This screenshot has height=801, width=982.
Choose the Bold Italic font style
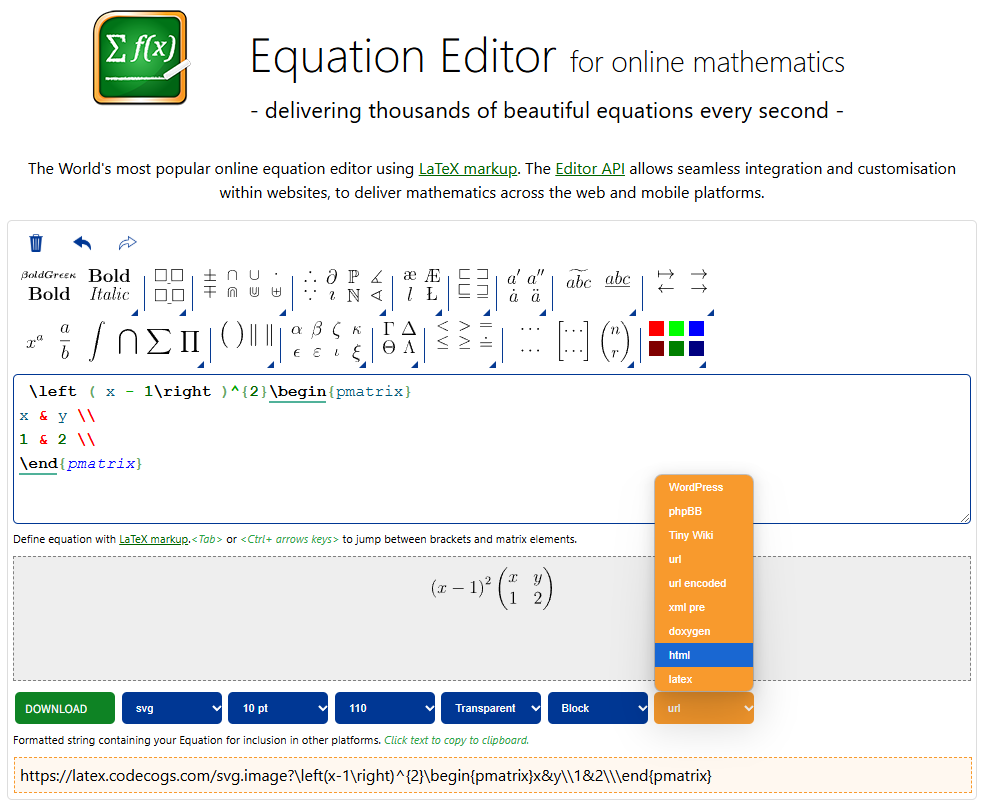tap(110, 286)
